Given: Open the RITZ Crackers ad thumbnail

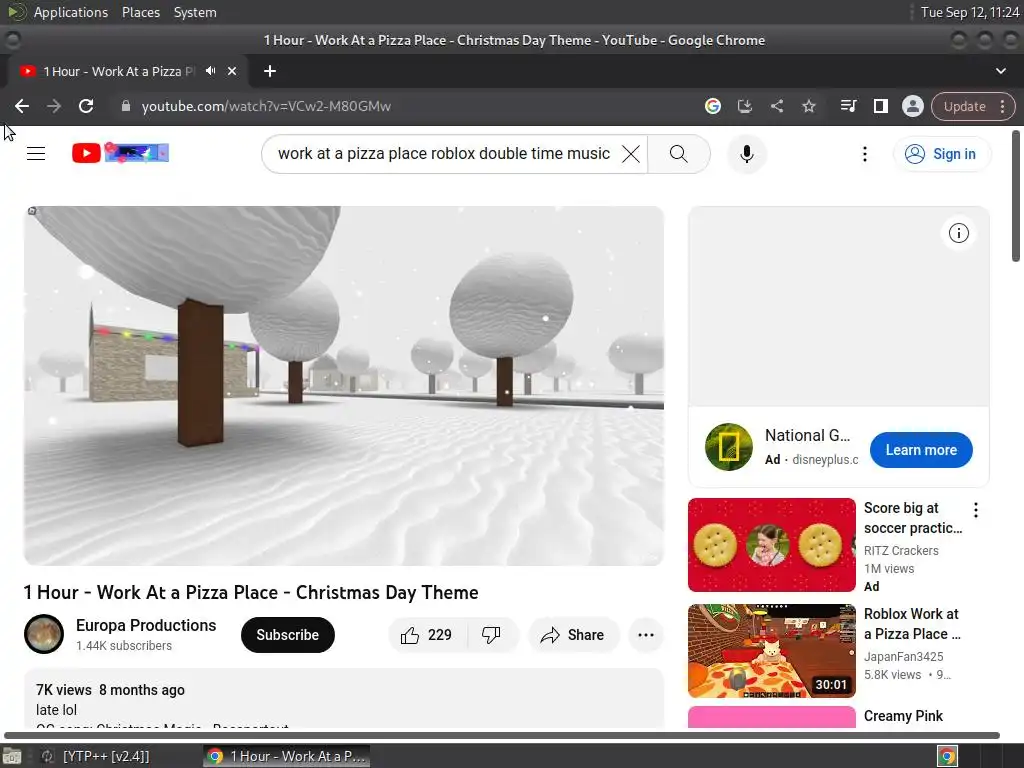Looking at the screenshot, I should click(771, 545).
